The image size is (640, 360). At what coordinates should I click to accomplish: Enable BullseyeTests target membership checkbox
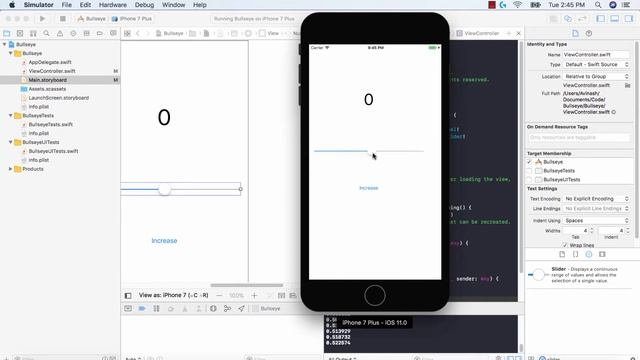coord(529,171)
